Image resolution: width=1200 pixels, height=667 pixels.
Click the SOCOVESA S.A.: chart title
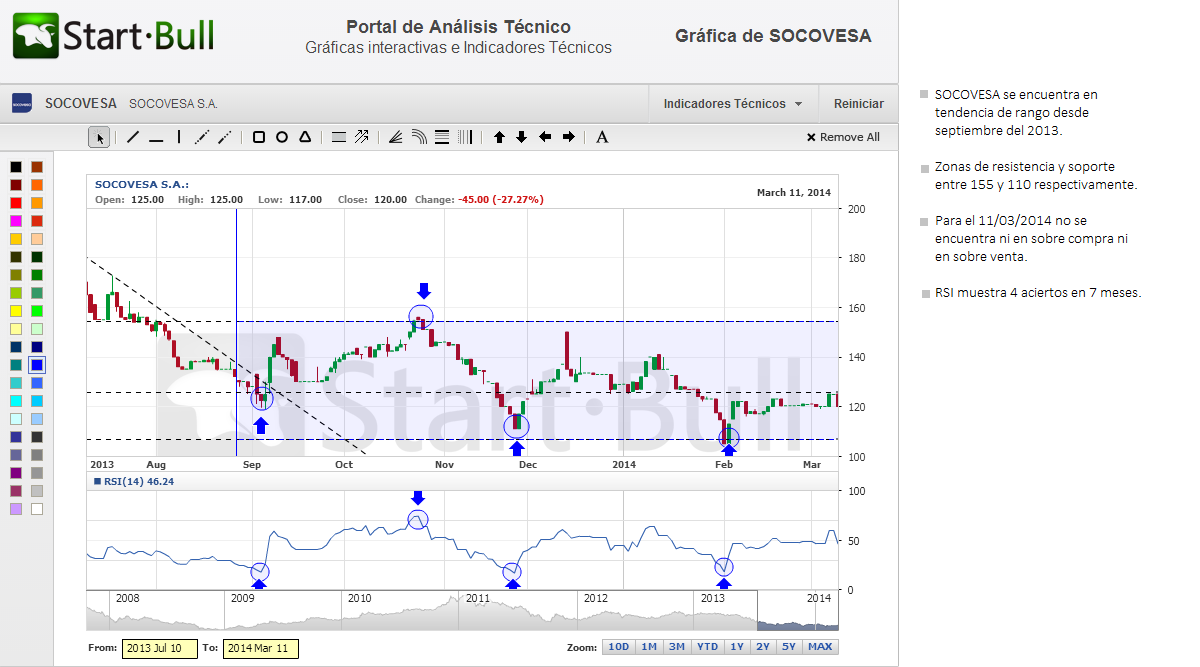142,184
